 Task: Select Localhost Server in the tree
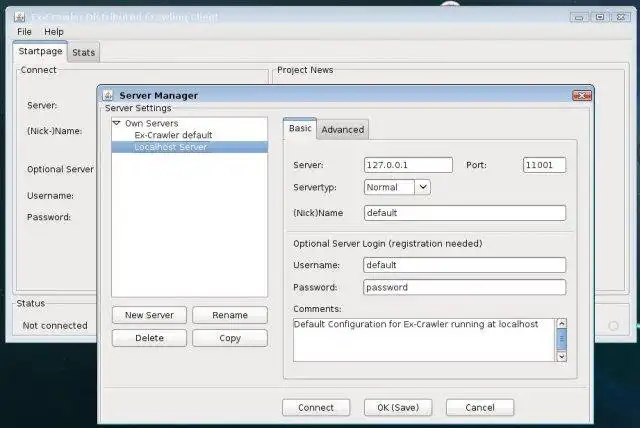(190, 147)
